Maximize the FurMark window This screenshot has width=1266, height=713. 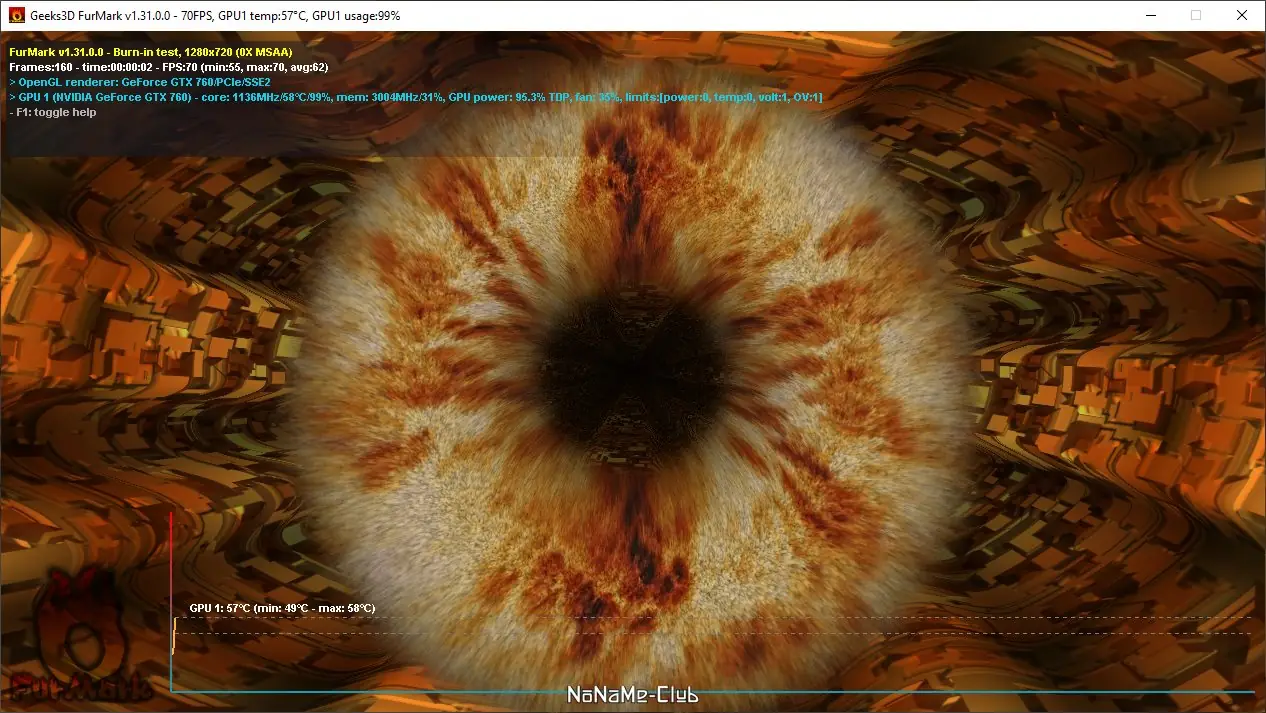pos(1196,15)
